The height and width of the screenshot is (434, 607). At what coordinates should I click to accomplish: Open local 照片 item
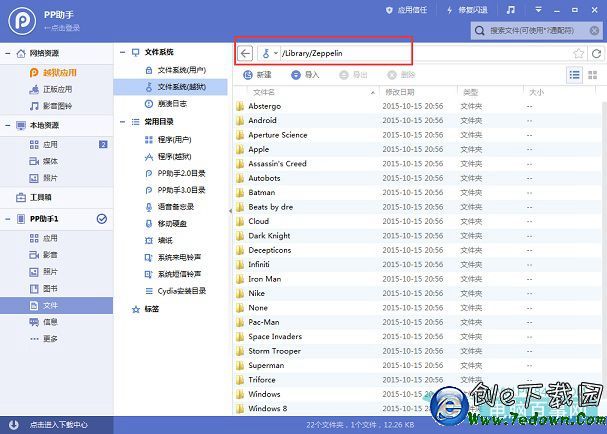[44, 178]
